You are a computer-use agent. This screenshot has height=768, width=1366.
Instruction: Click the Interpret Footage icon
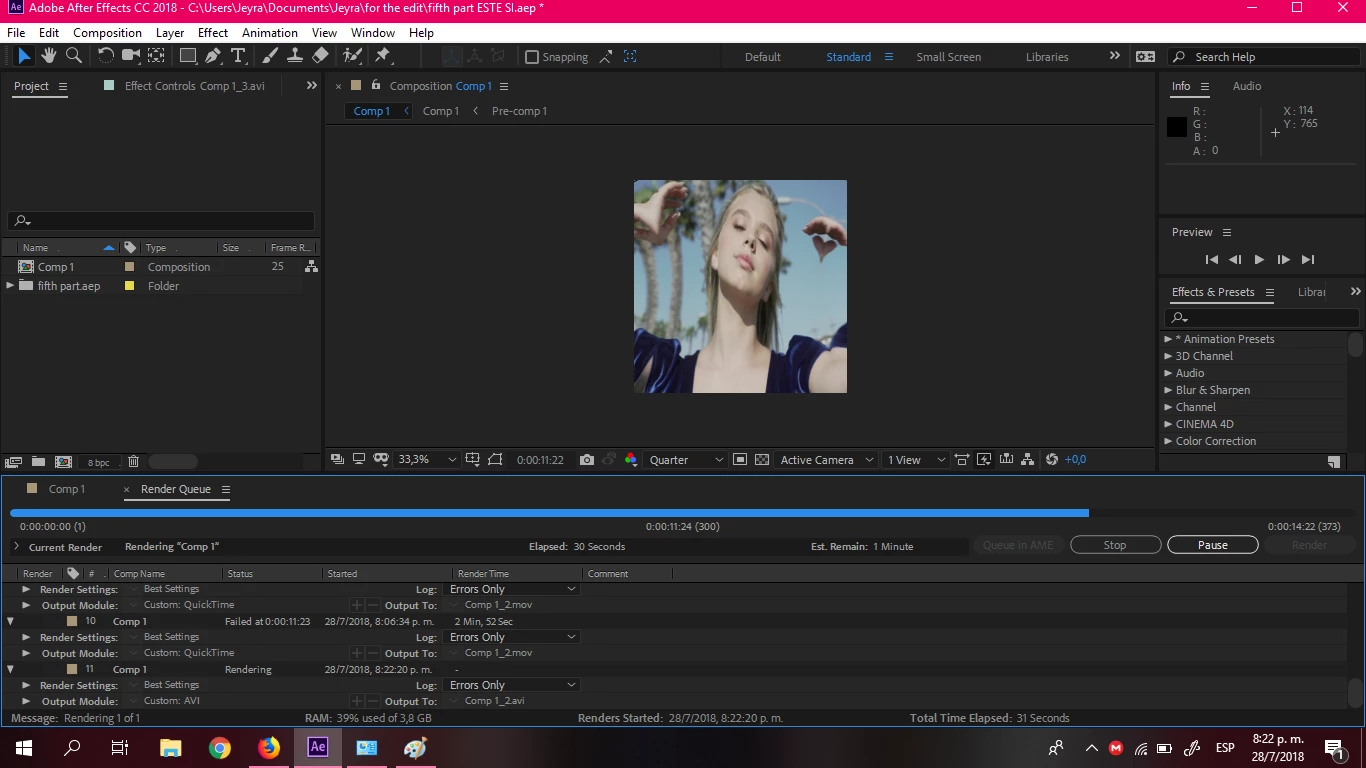click(x=13, y=462)
